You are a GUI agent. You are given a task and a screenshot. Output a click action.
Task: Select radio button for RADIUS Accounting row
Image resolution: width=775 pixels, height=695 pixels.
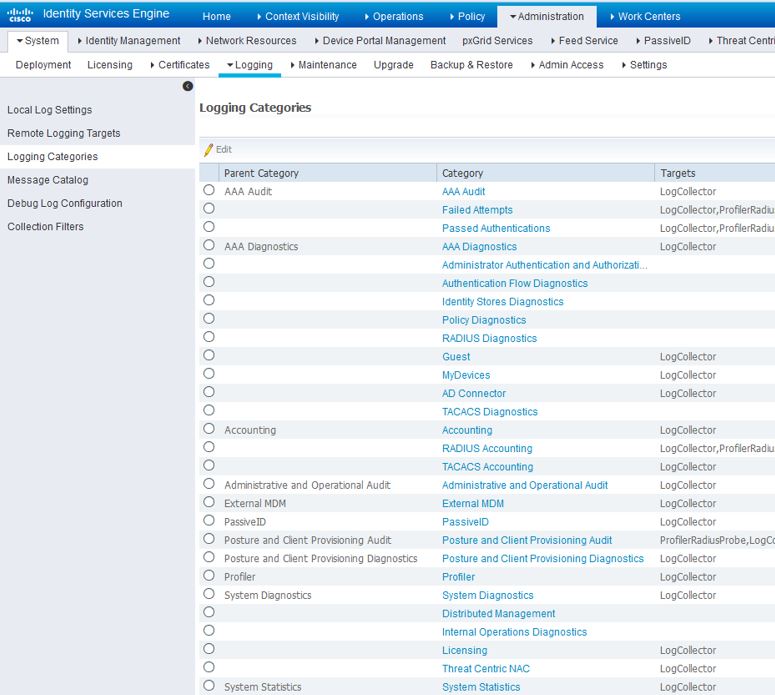209,447
